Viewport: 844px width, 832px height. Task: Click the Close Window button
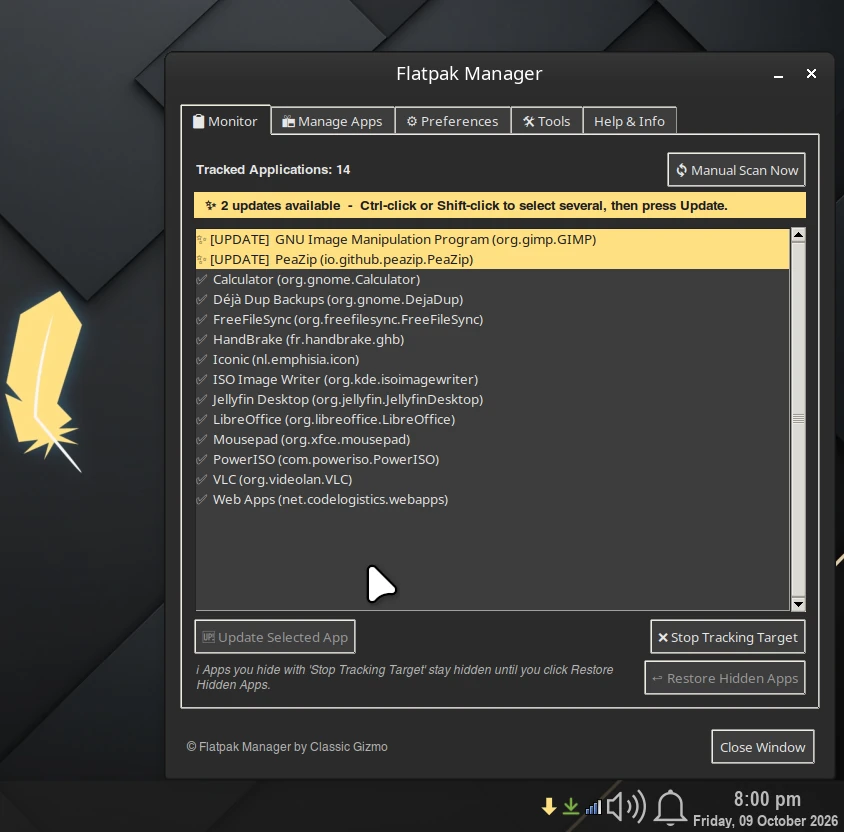pyautogui.click(x=763, y=747)
